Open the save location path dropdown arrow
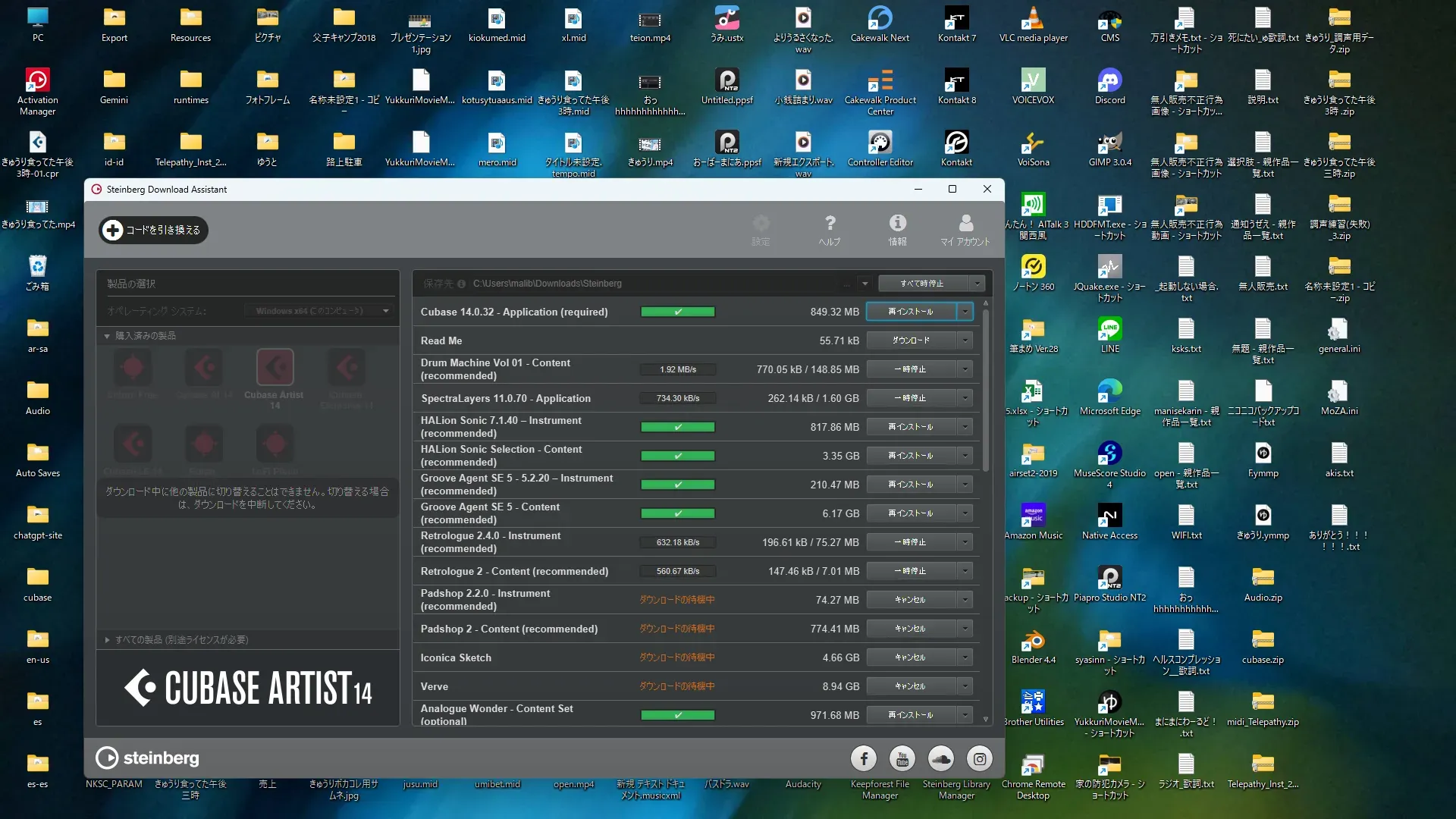Screen dimensions: 1456x819 point(864,284)
